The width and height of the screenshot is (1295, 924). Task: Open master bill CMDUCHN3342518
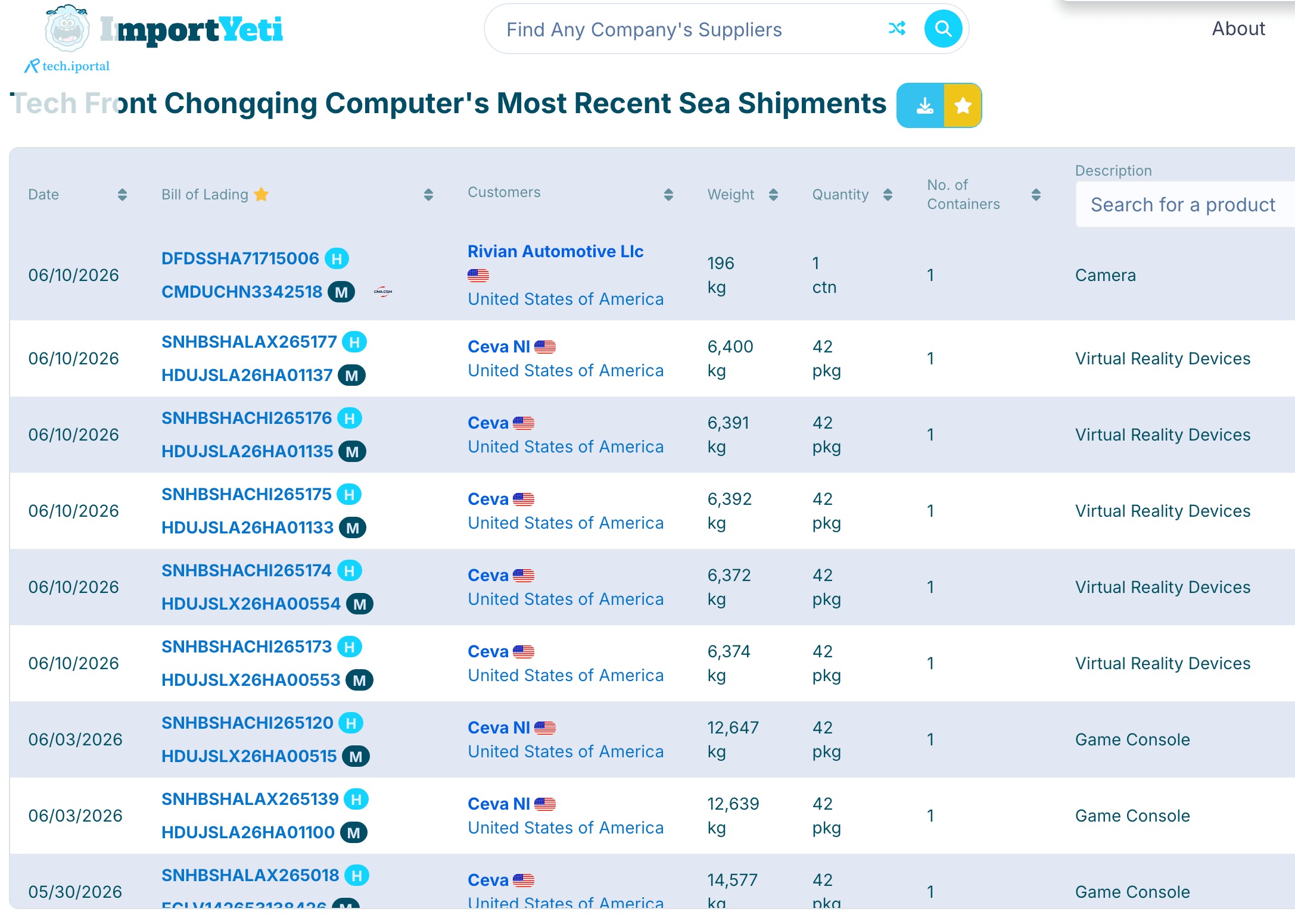pyautogui.click(x=242, y=292)
